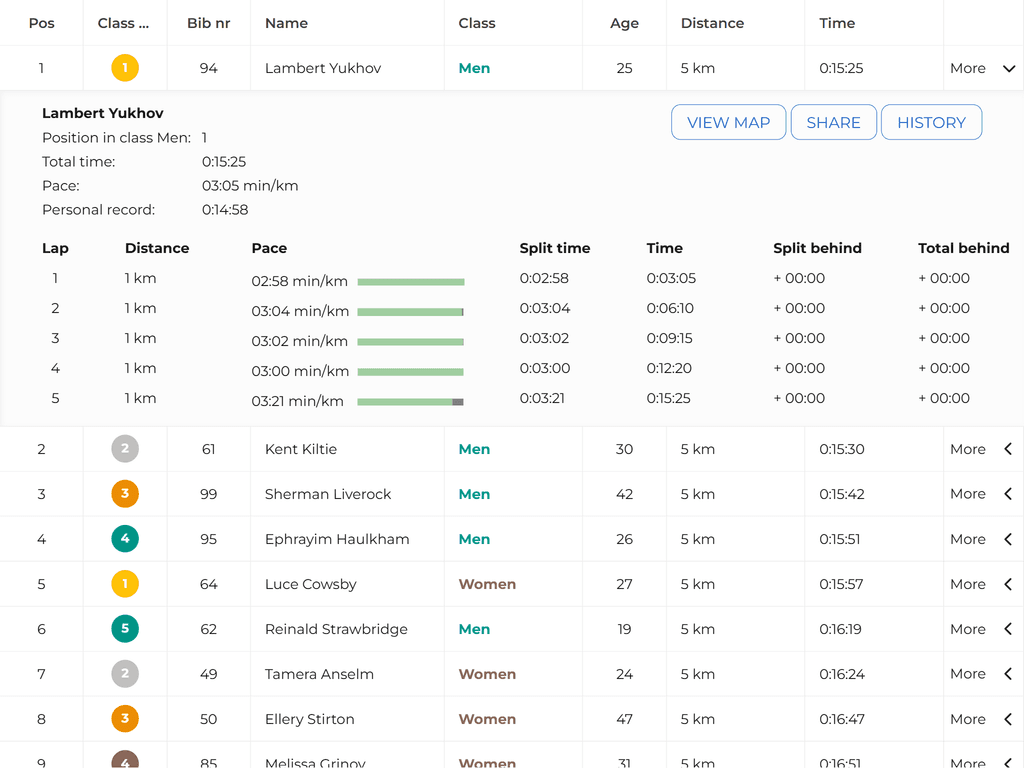The width and height of the screenshot is (1024, 768).
Task: Sort results by the Time column header
Action: pyautogui.click(x=837, y=23)
